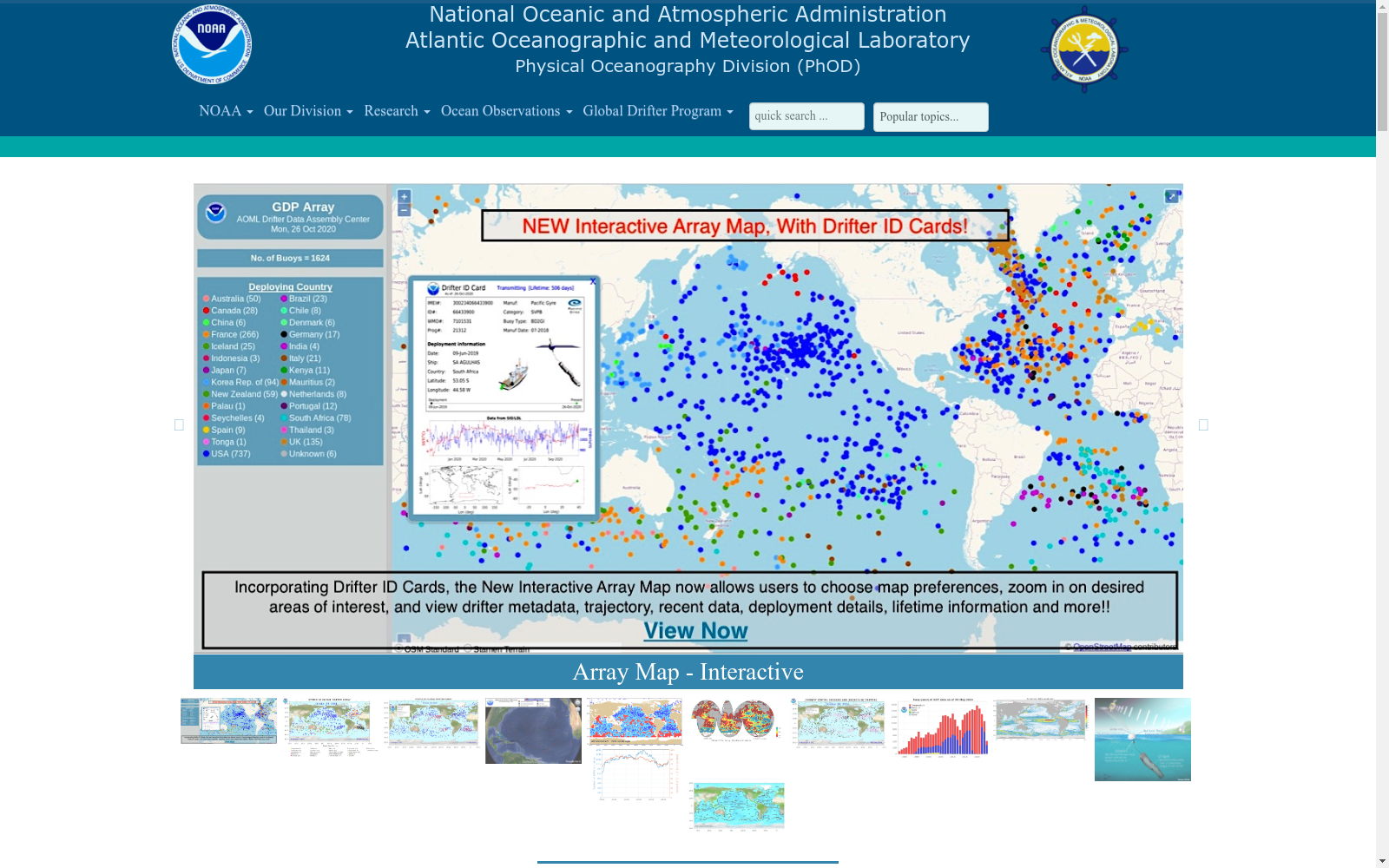Image resolution: width=1389 pixels, height=868 pixels.
Task: Select the red and blue bar chart thumbnail
Action: [939, 727]
